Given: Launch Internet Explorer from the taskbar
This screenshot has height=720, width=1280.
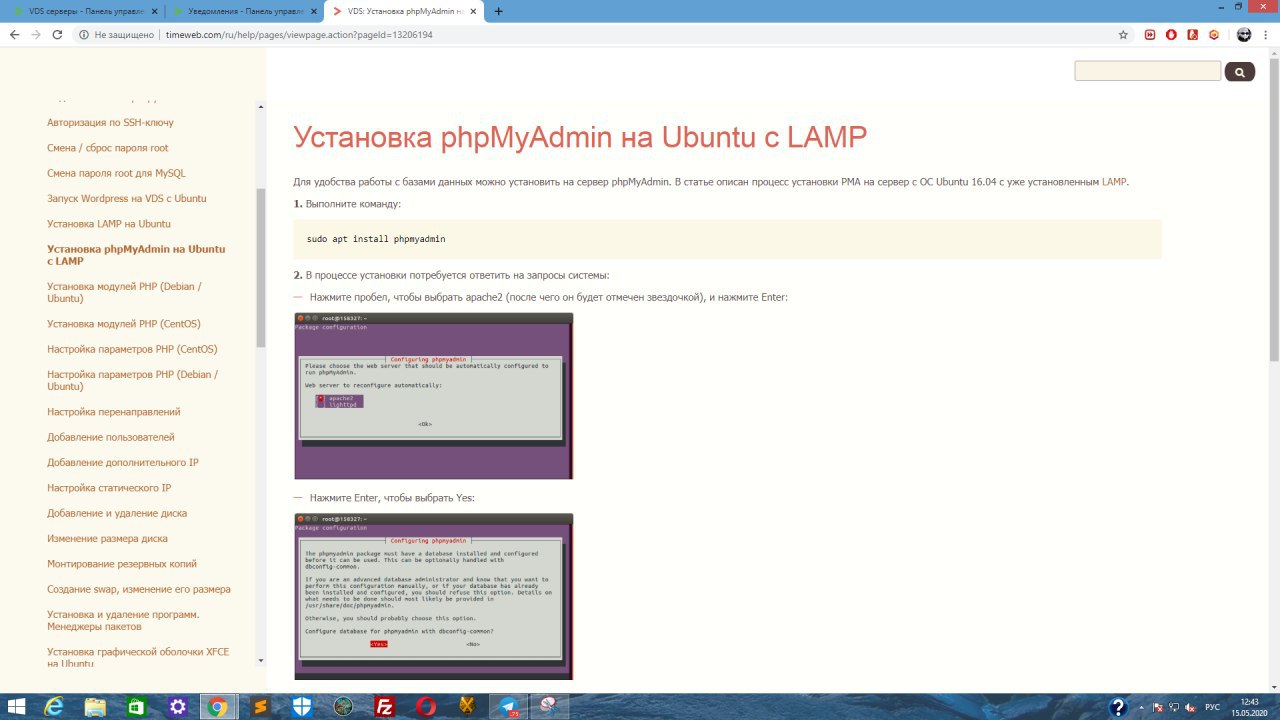Looking at the screenshot, I should tap(55, 707).
